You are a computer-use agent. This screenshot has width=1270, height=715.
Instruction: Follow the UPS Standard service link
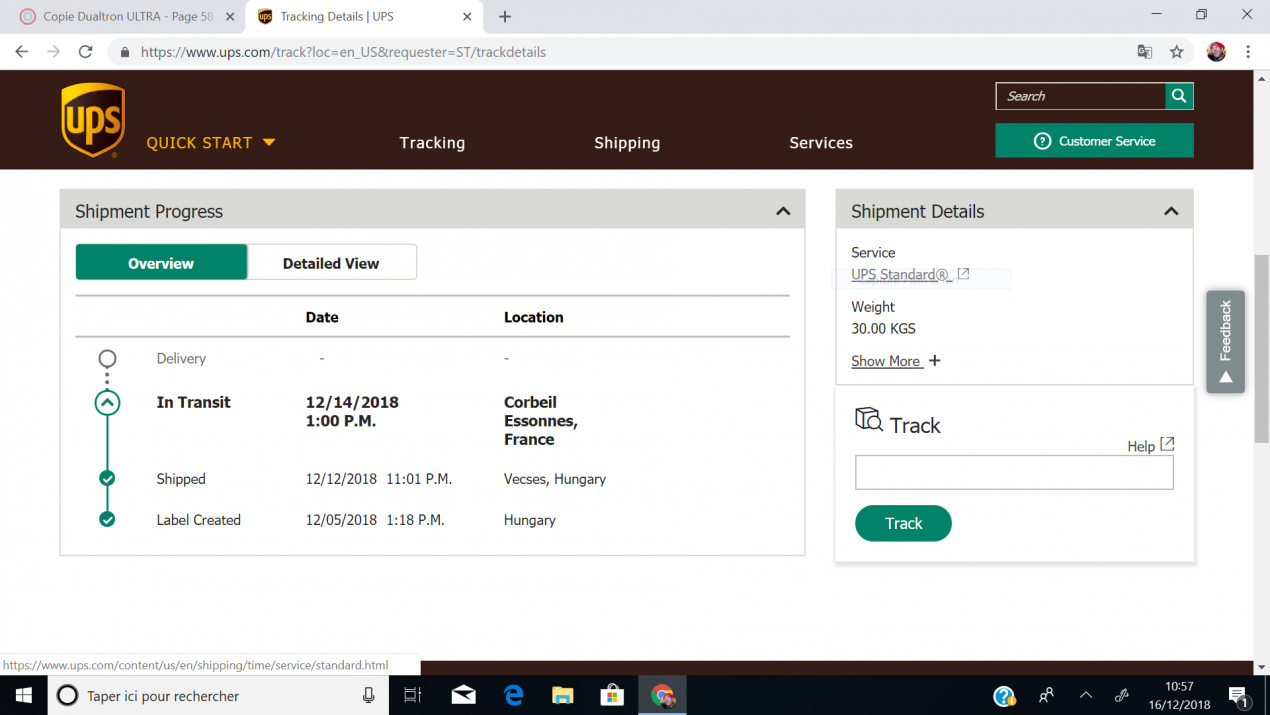tap(900, 274)
